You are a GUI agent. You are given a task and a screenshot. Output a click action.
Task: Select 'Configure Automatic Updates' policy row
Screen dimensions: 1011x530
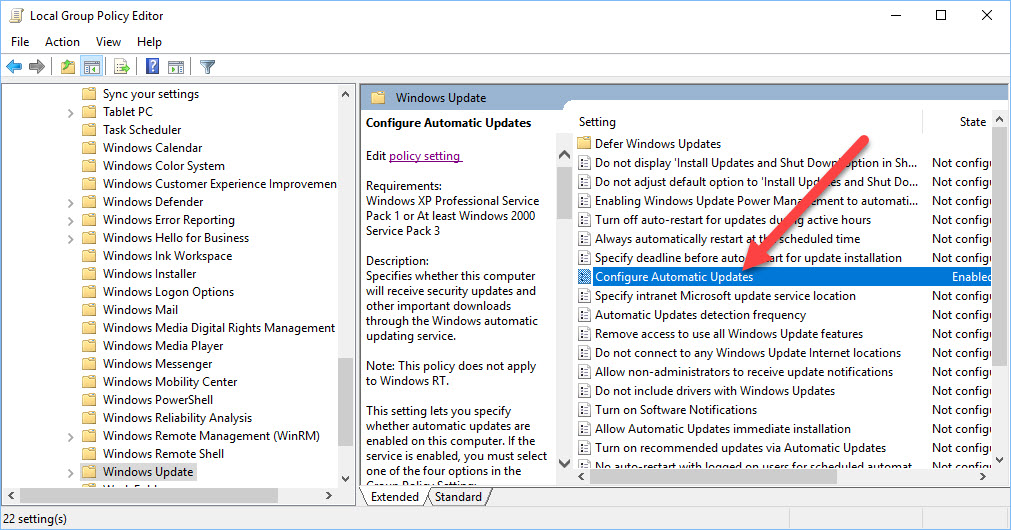(674, 277)
